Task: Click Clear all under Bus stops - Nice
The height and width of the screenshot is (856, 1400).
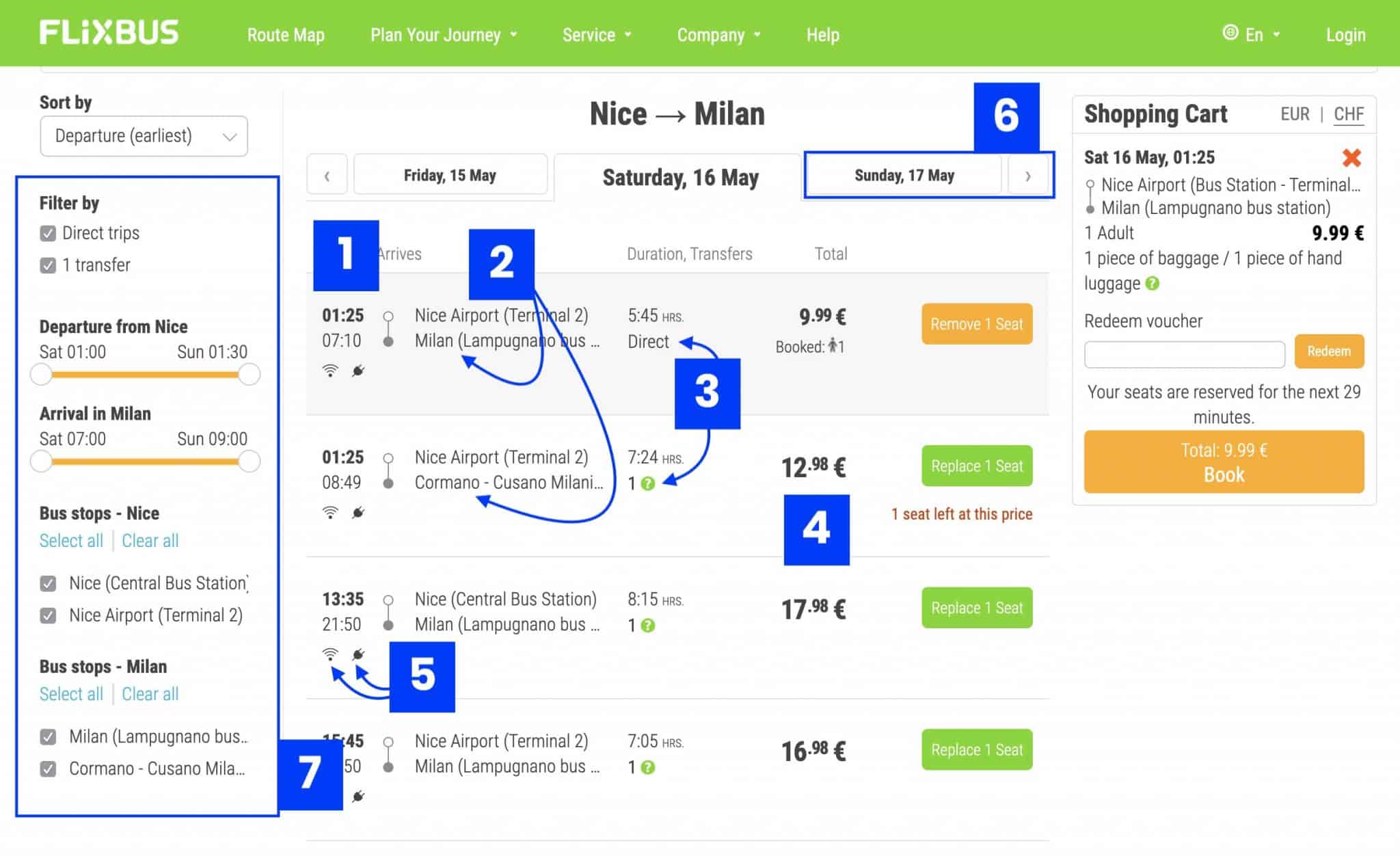Action: click(x=150, y=540)
